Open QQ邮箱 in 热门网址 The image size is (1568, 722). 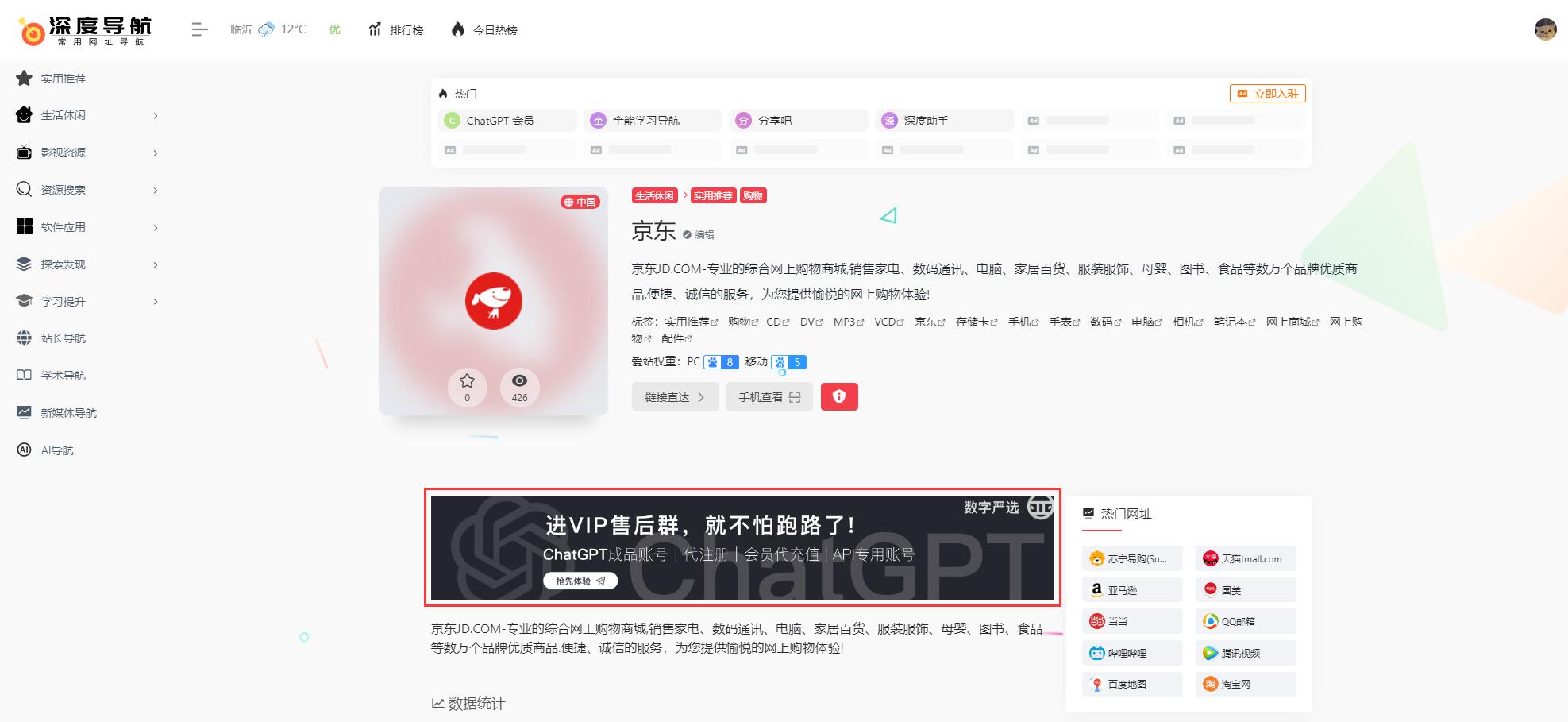1246,621
